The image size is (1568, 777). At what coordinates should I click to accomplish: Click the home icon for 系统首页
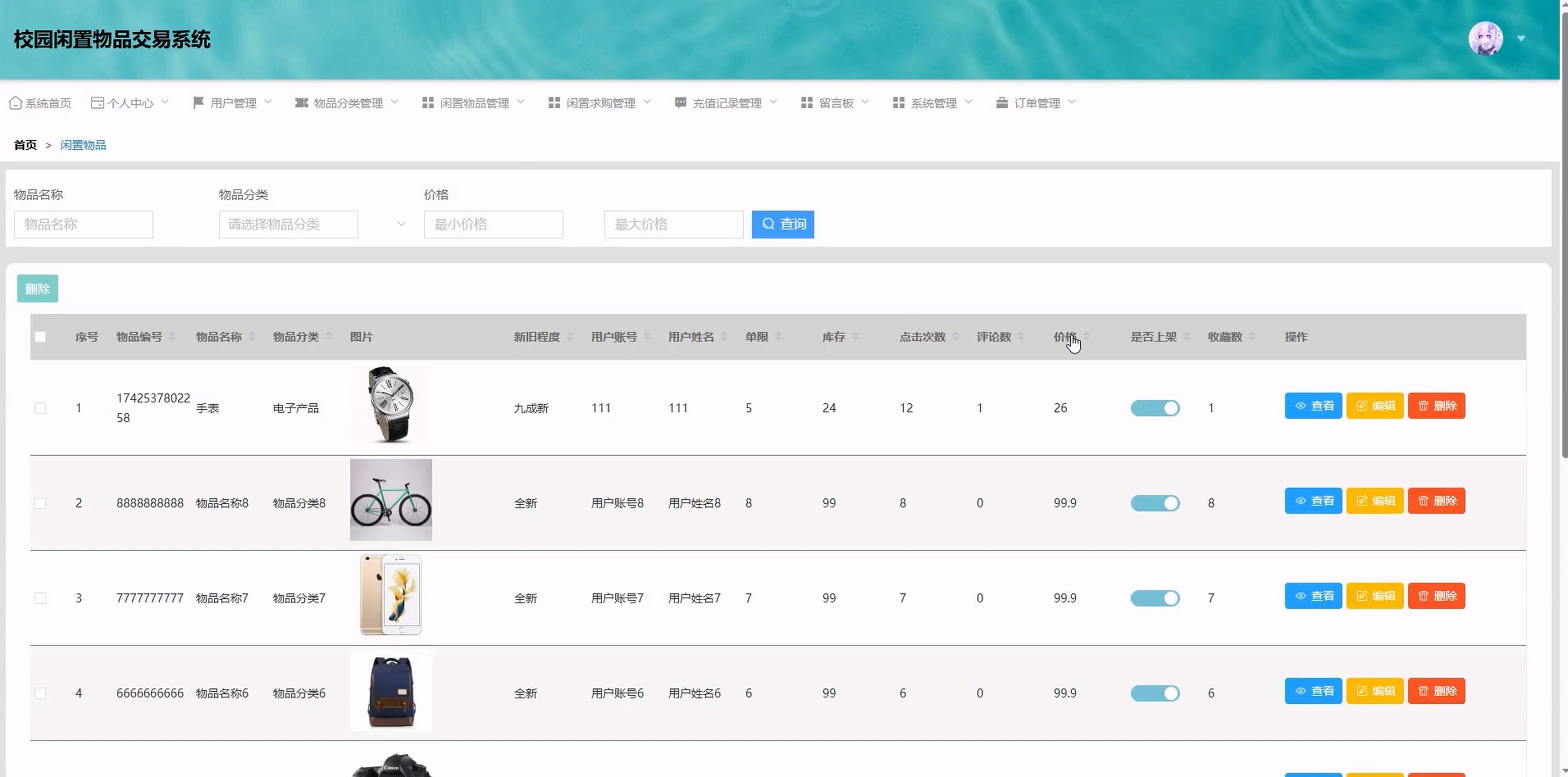16,103
